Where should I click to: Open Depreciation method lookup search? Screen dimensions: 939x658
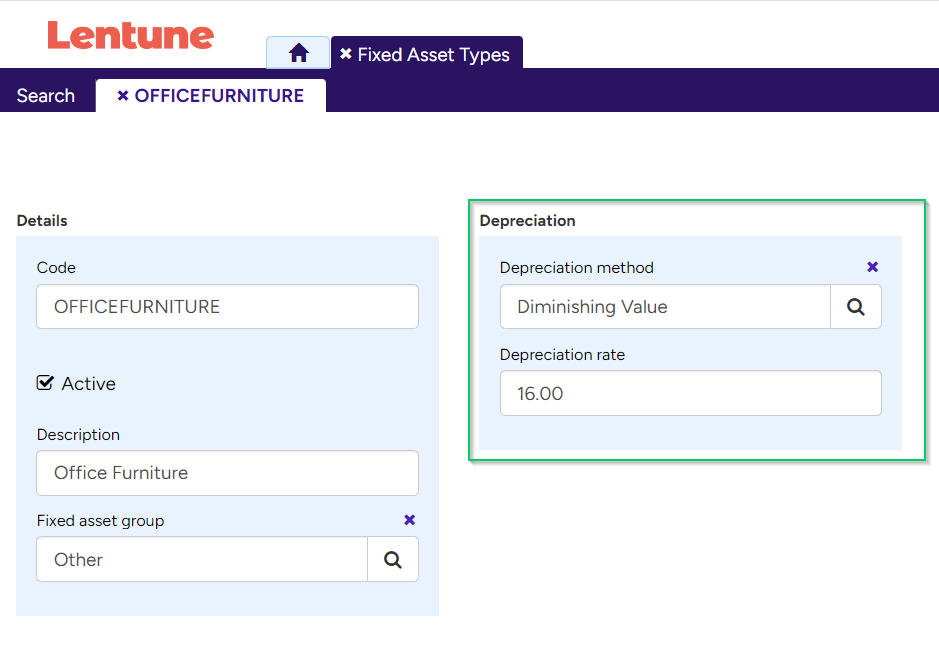(856, 307)
